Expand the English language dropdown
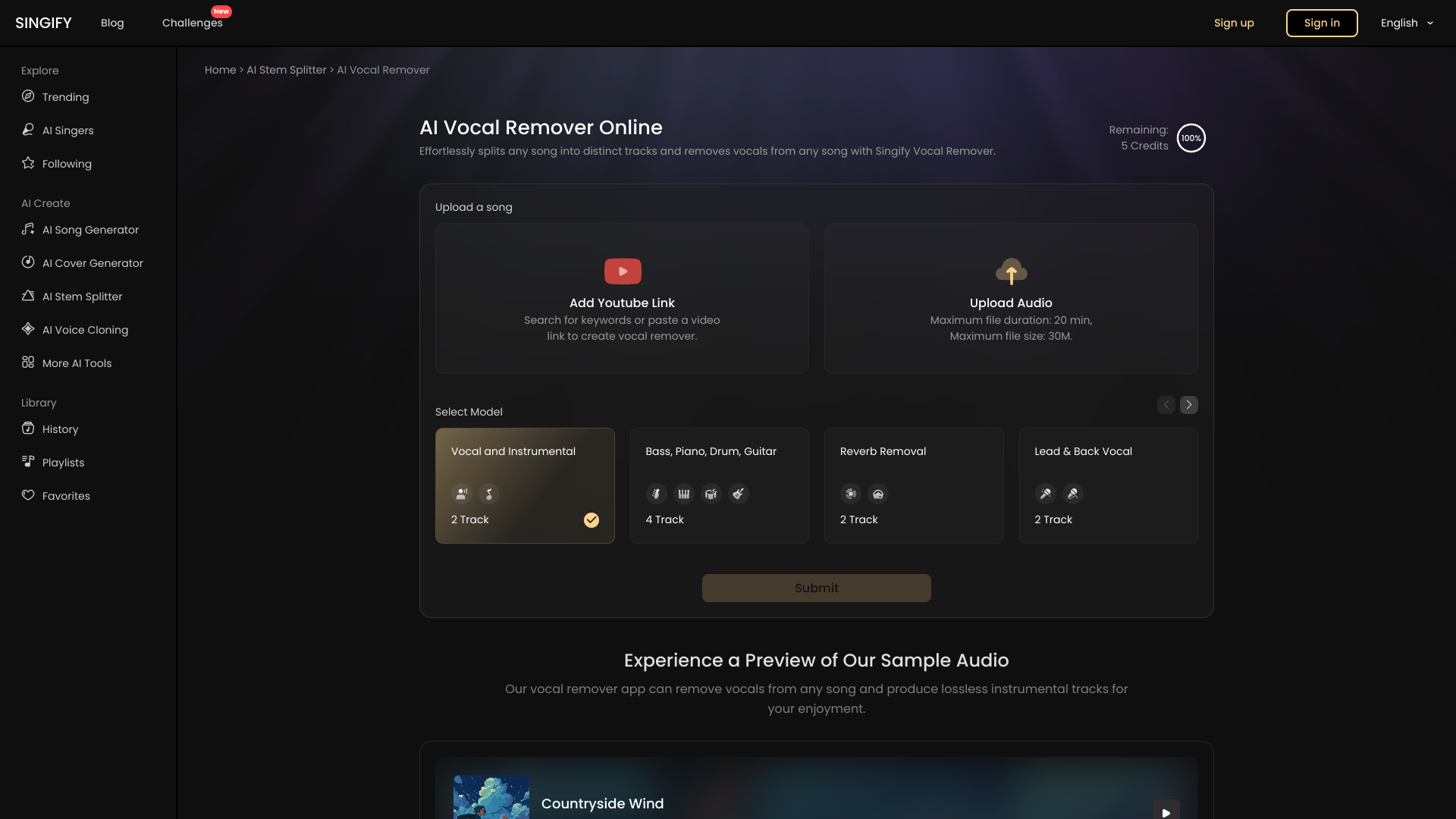The width and height of the screenshot is (1456, 819). point(1407,23)
